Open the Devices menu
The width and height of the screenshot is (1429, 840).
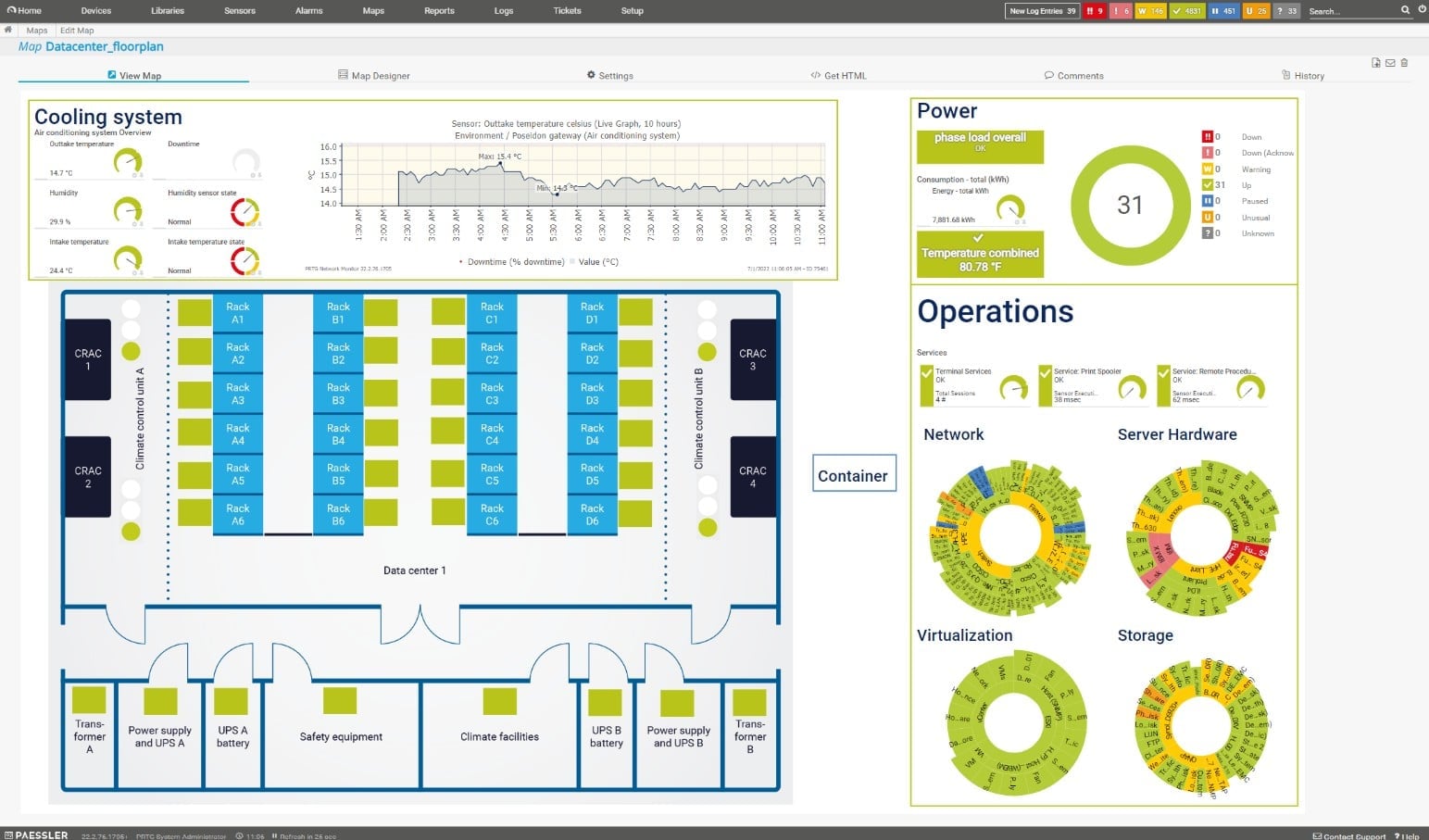96,11
